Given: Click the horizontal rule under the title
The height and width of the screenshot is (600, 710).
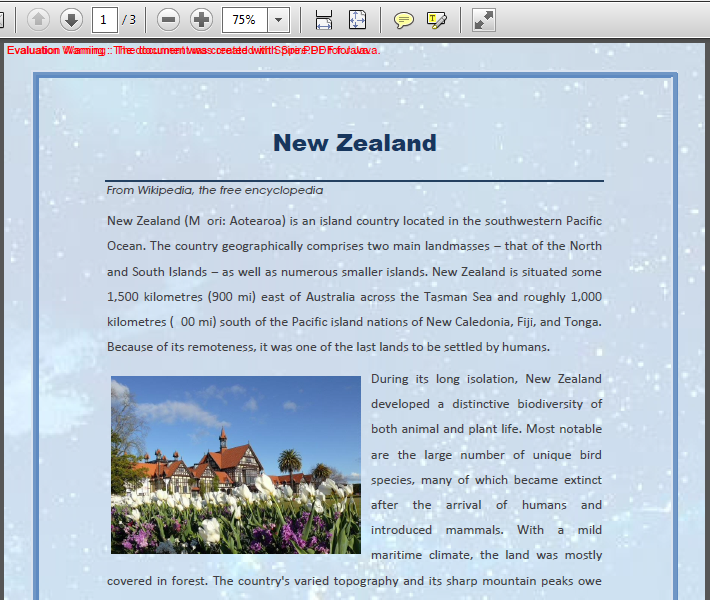Looking at the screenshot, I should [x=354, y=181].
